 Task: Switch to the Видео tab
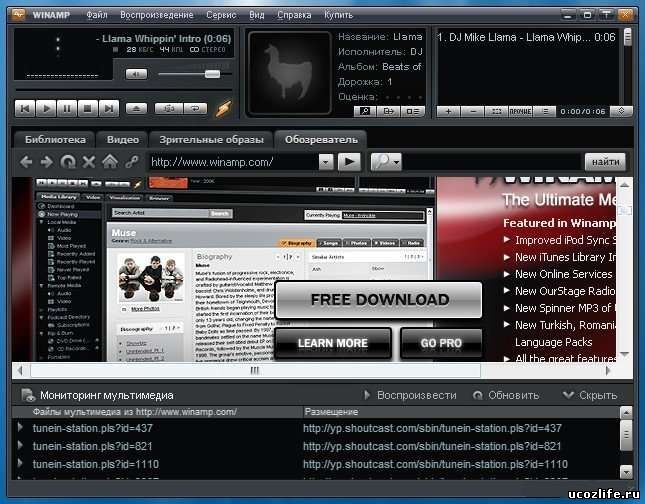[123, 139]
